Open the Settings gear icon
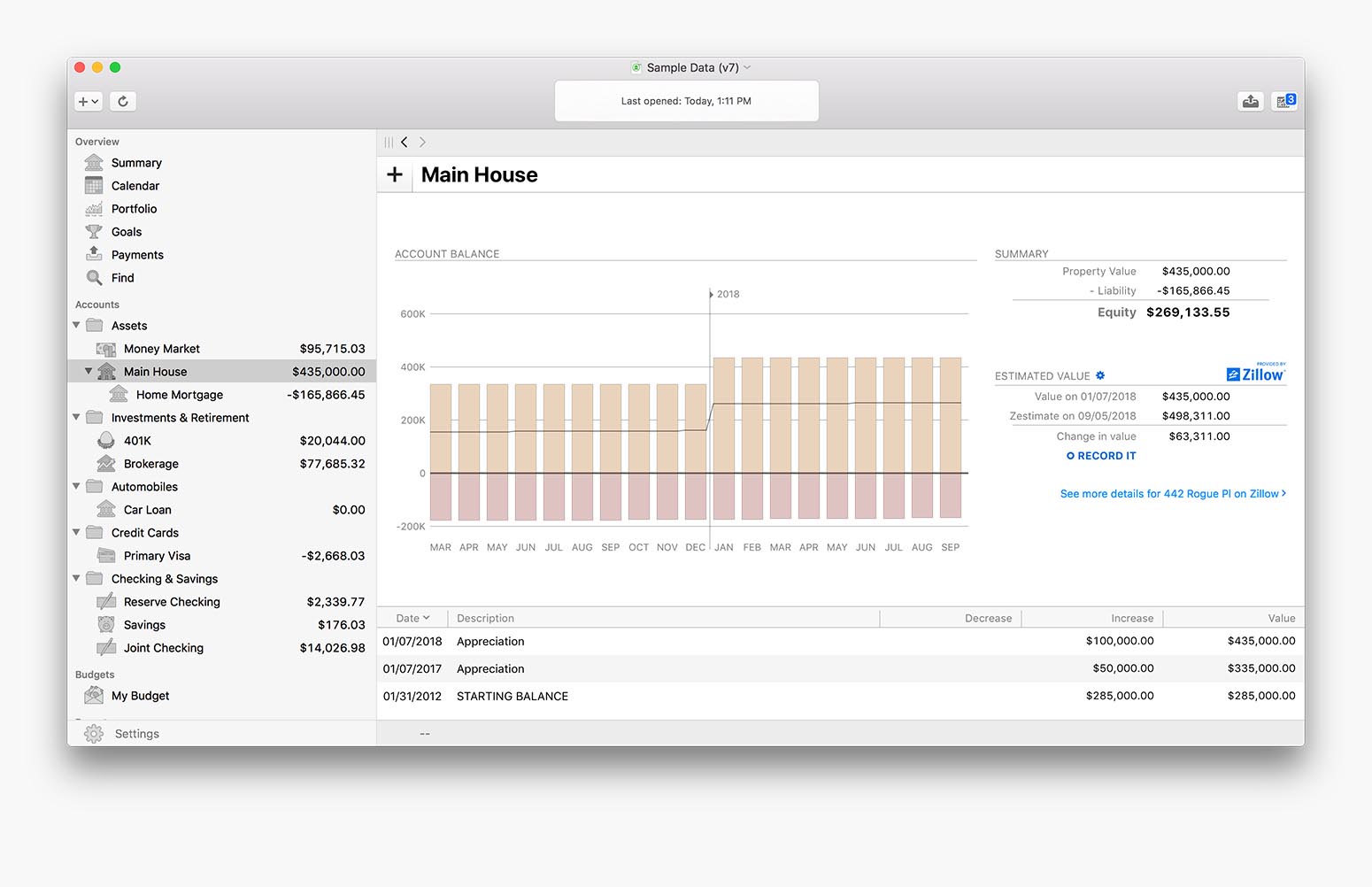 coord(94,734)
